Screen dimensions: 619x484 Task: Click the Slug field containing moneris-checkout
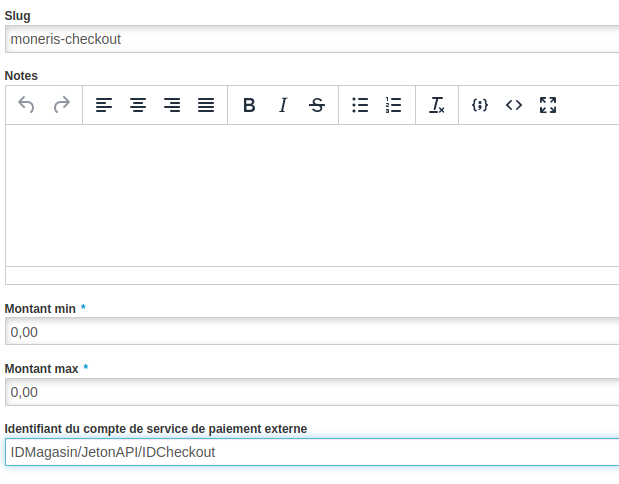coord(310,39)
